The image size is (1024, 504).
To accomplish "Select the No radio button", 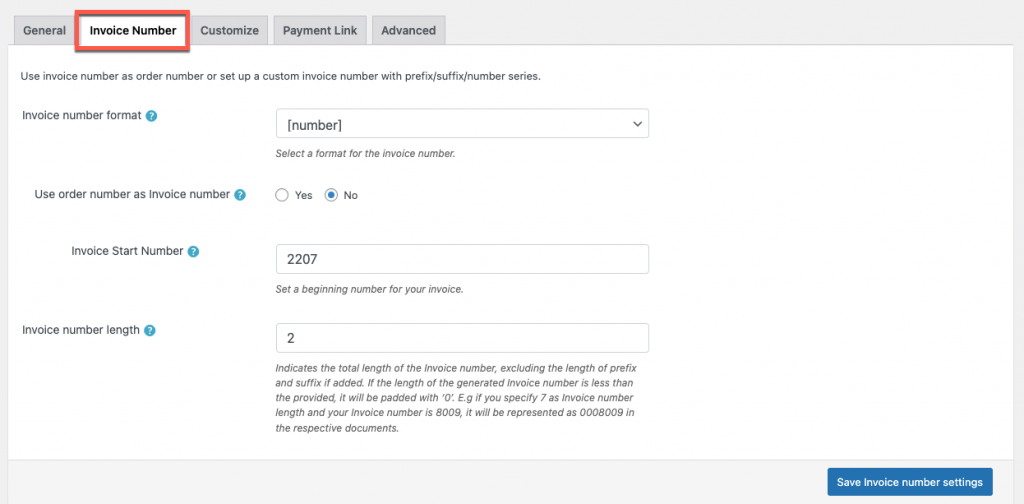I will 331,195.
